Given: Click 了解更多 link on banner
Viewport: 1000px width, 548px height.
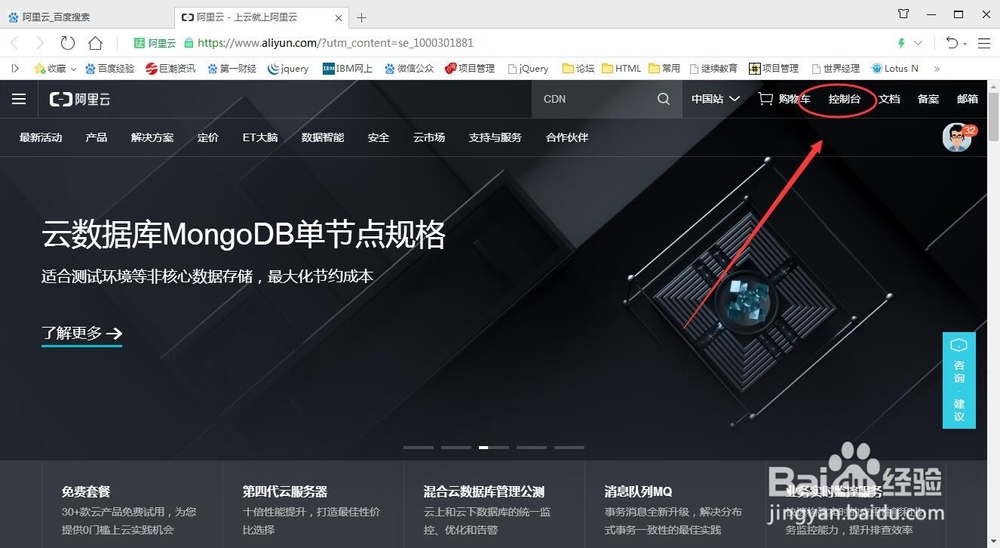Looking at the screenshot, I should coord(82,333).
